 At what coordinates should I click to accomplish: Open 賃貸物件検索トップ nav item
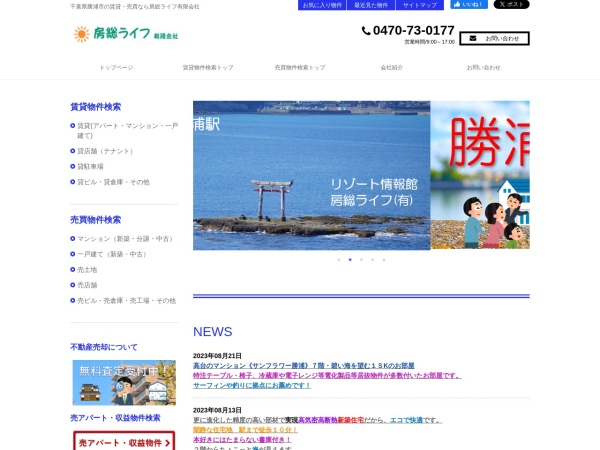pos(208,67)
